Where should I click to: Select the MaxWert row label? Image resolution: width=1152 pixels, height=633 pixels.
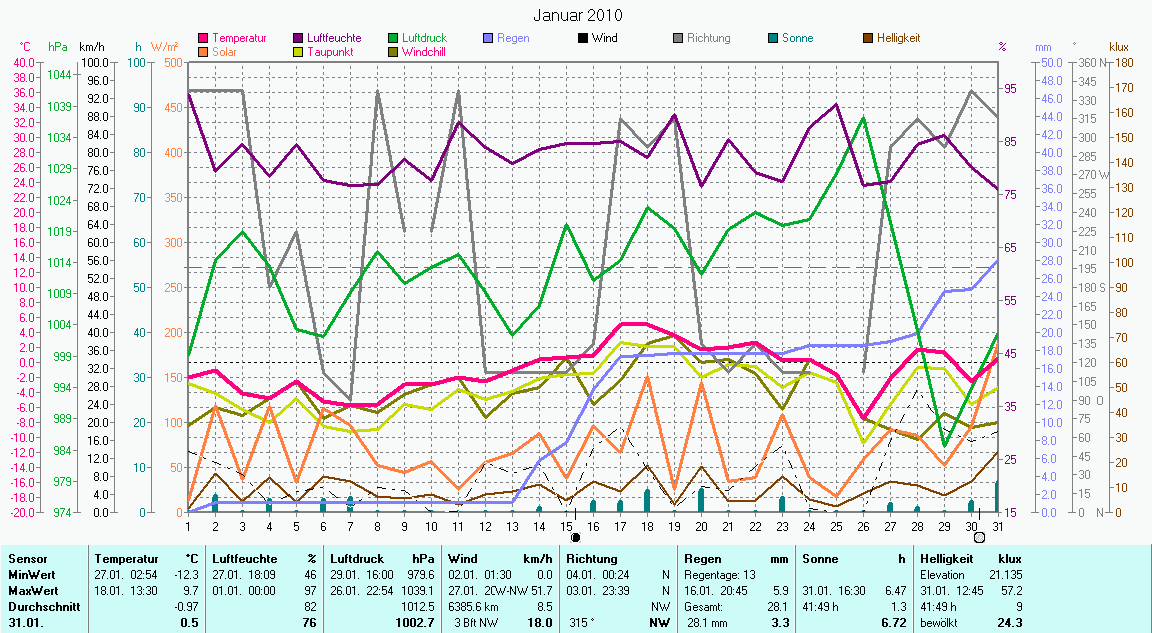31,590
